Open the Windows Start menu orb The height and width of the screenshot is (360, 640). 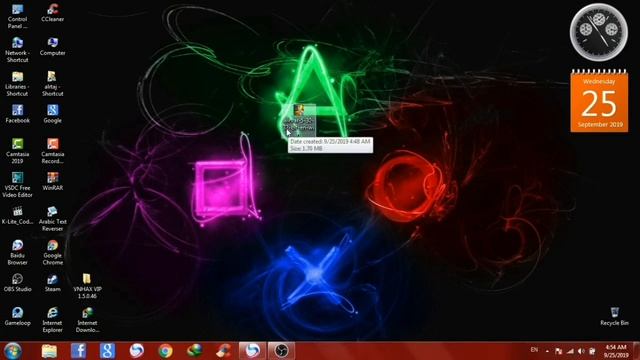[13, 351]
